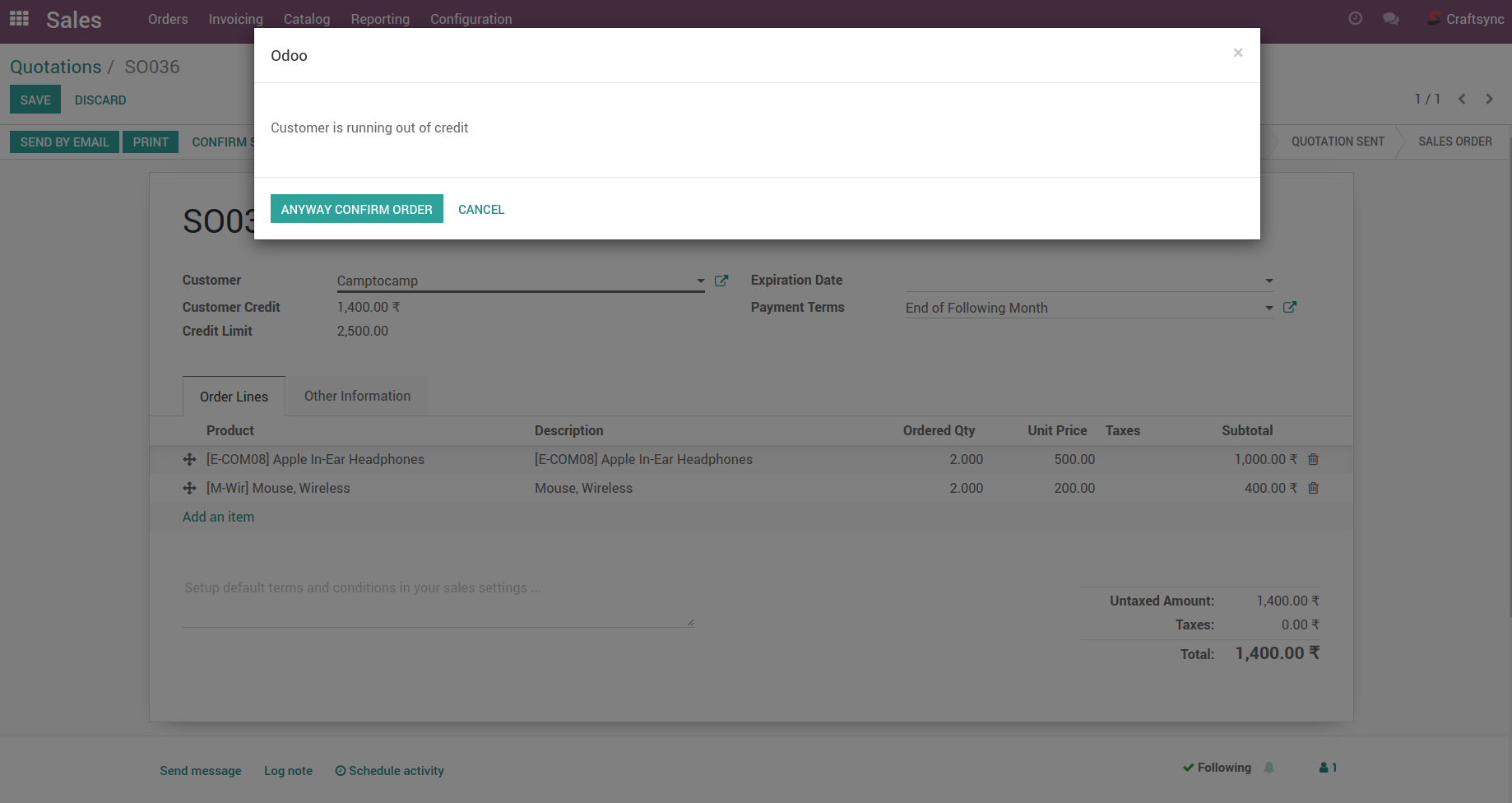
Task: Delete the Mouse, Wireless order line
Action: [x=1313, y=488]
